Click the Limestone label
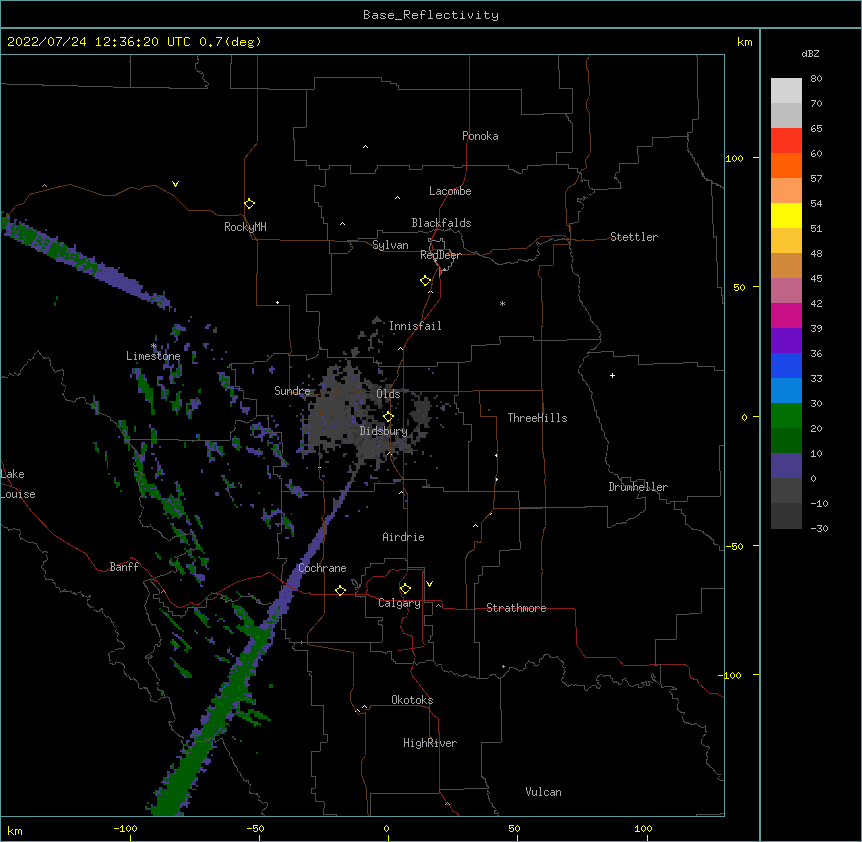Image resolution: width=862 pixels, height=842 pixels. [x=153, y=356]
